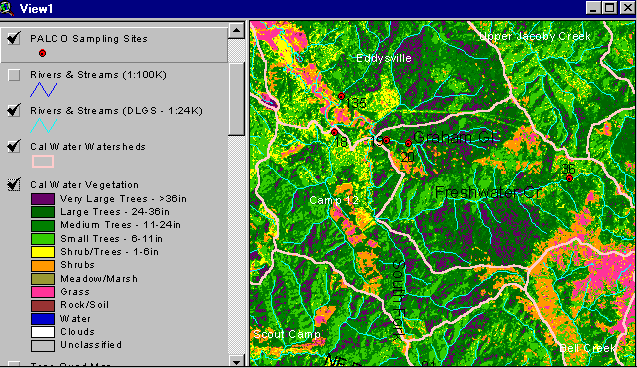This screenshot has width=637, height=368.
Task: Uncheck the Cal Water Vegetation layer
Action: click(x=14, y=184)
